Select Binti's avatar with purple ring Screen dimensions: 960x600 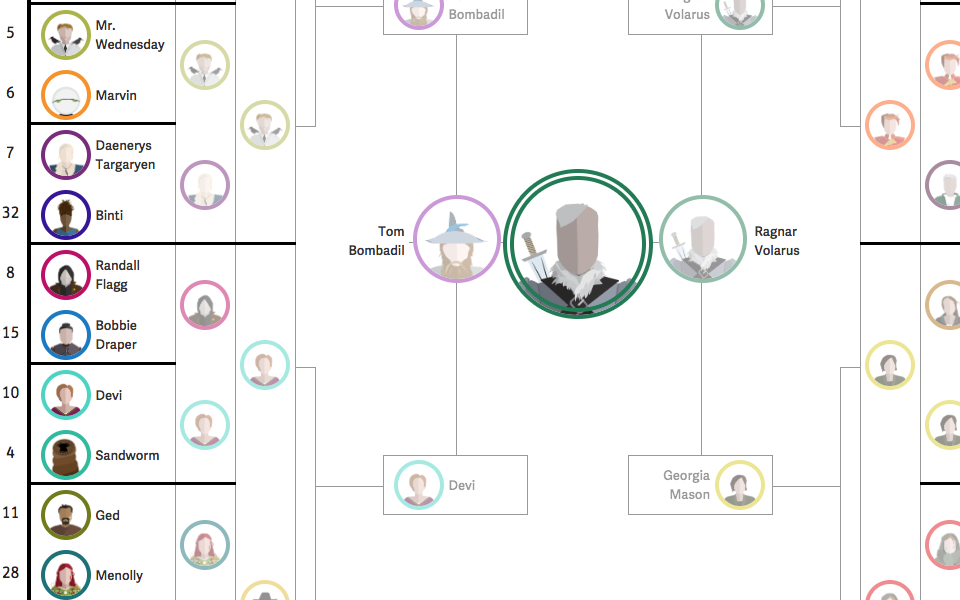(x=66, y=215)
